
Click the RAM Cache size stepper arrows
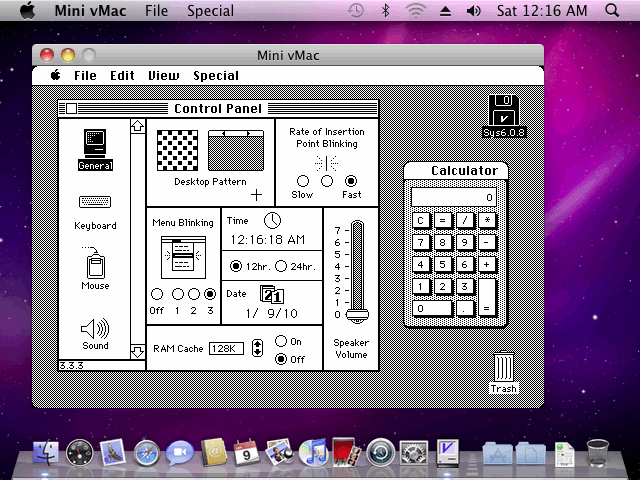[257, 348]
